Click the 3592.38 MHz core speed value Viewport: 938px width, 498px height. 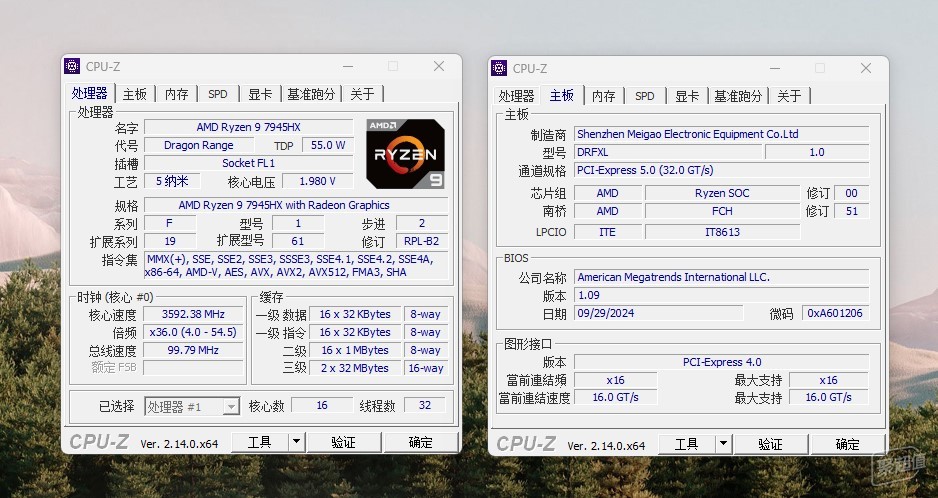pos(193,314)
